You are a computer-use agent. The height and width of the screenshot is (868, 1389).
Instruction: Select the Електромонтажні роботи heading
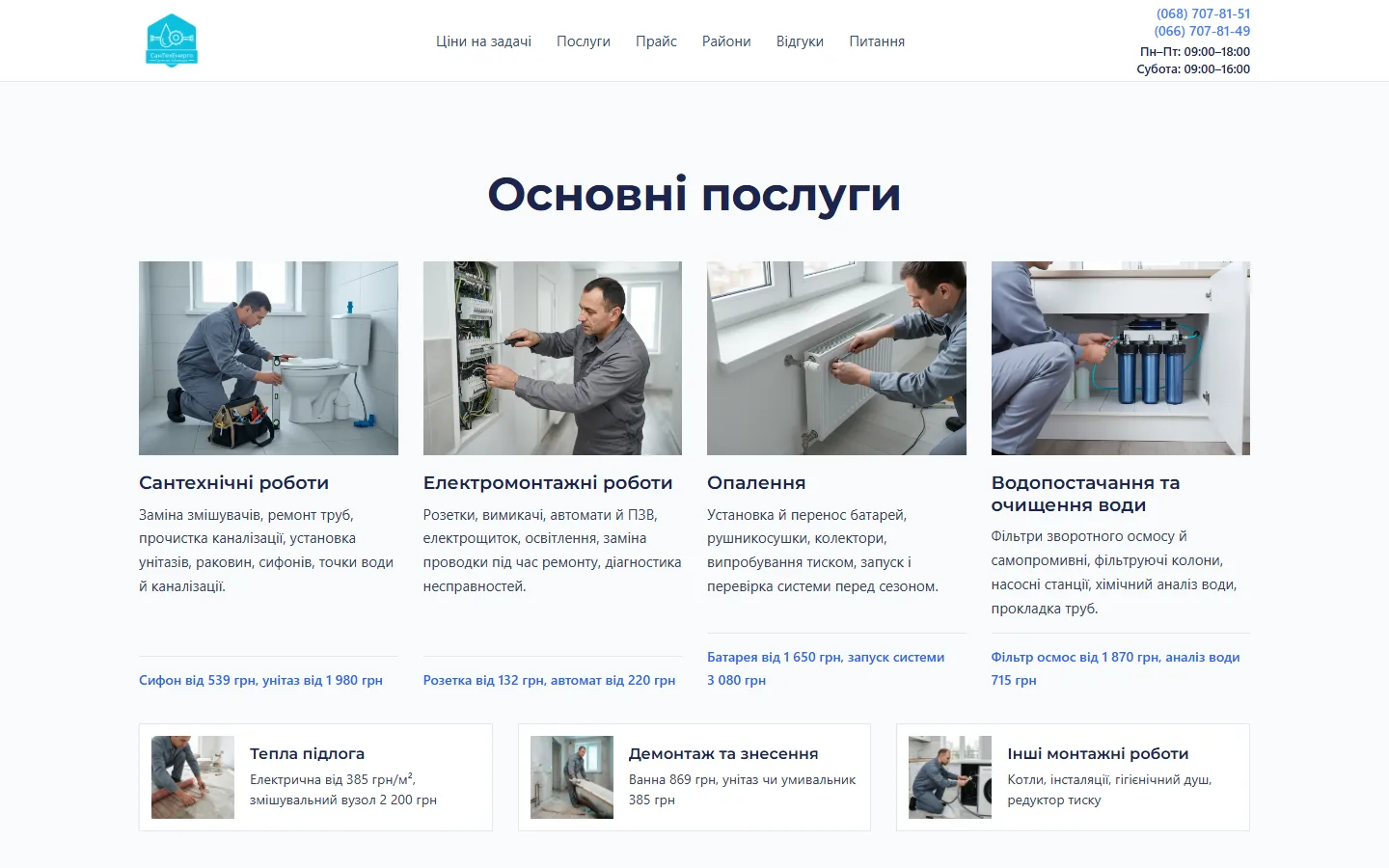point(548,483)
